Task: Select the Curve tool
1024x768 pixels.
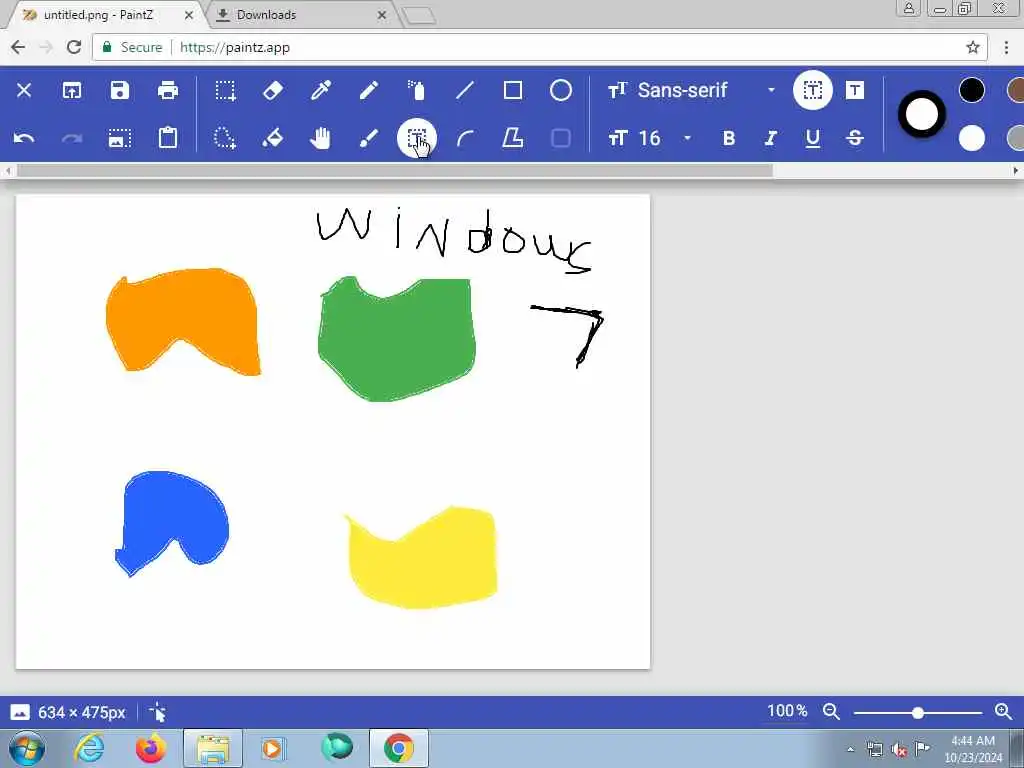Action: pos(464,138)
